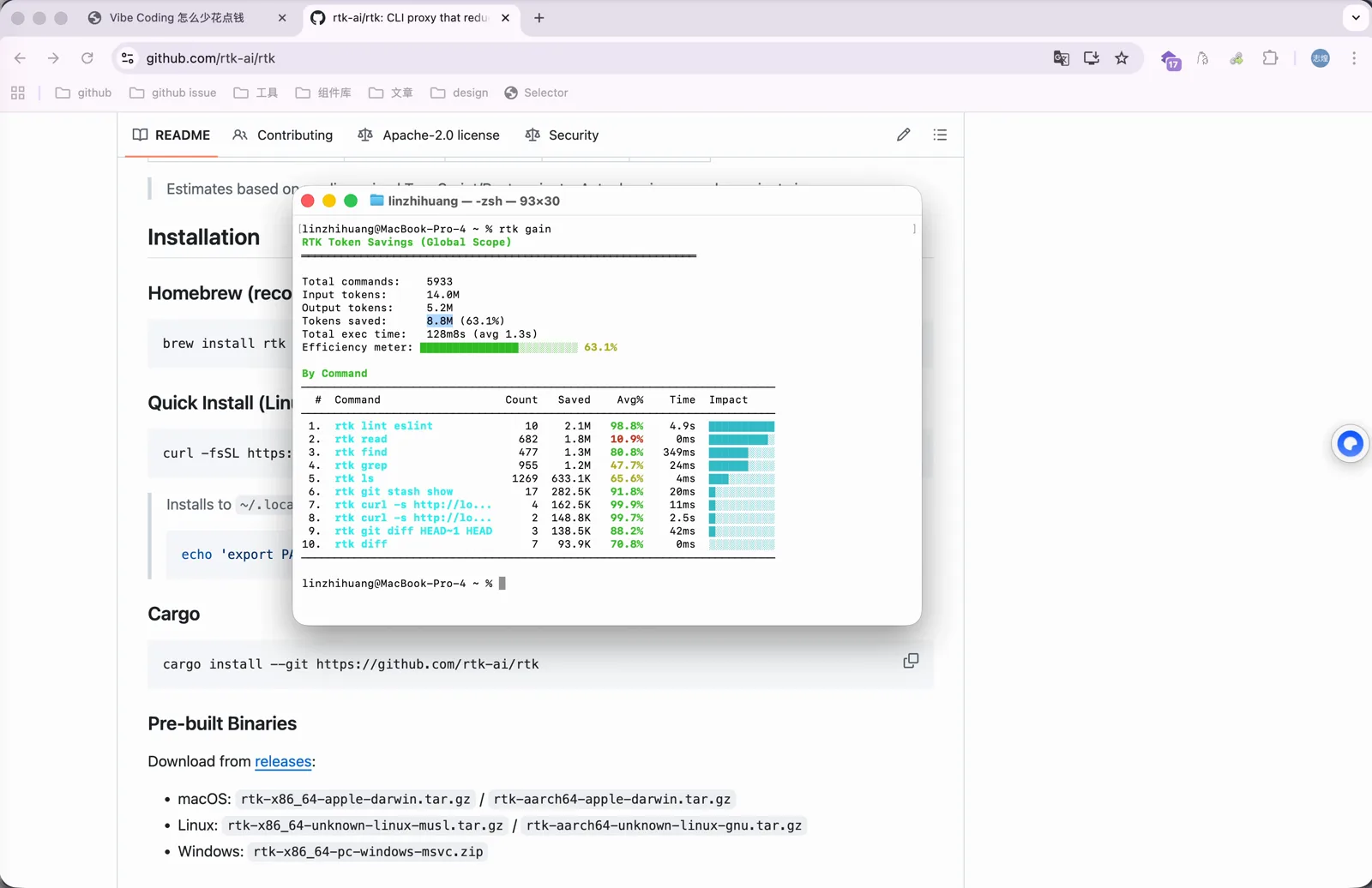The height and width of the screenshot is (888, 1372).
Task: Open the README tab
Action: pos(171,135)
